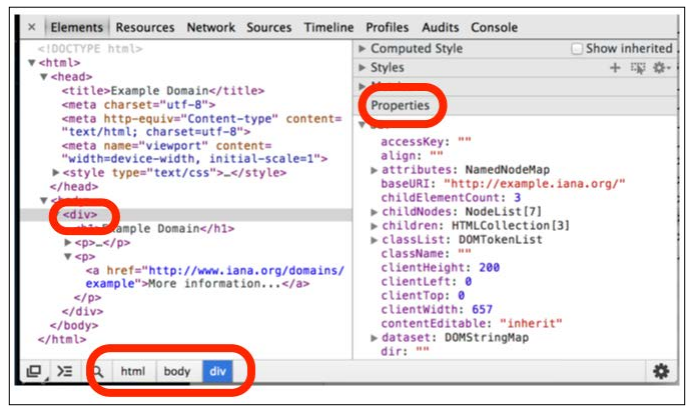Show the console drawer icon

[64, 371]
